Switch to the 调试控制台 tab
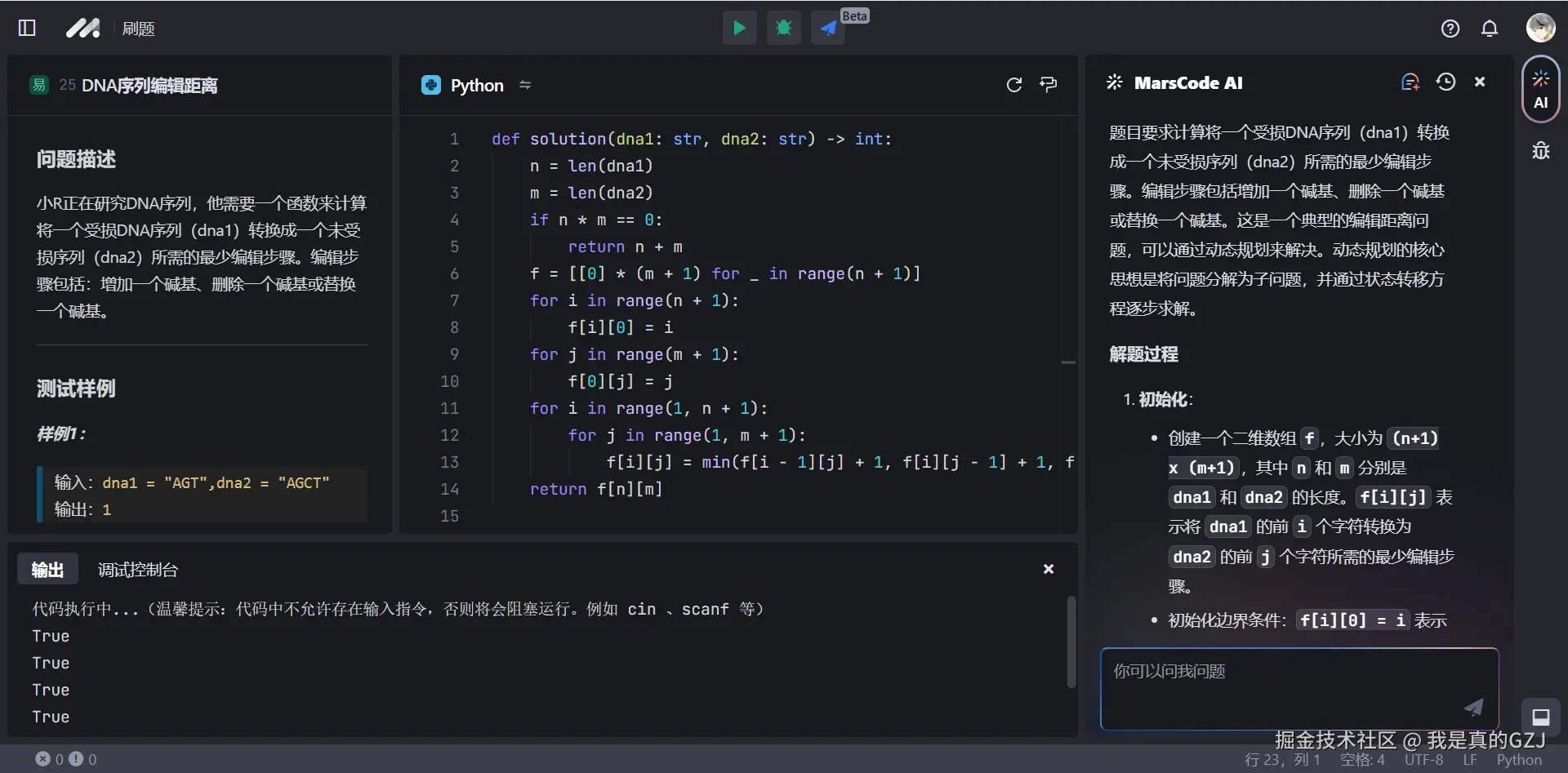Image resolution: width=1568 pixels, height=773 pixels. pos(137,569)
